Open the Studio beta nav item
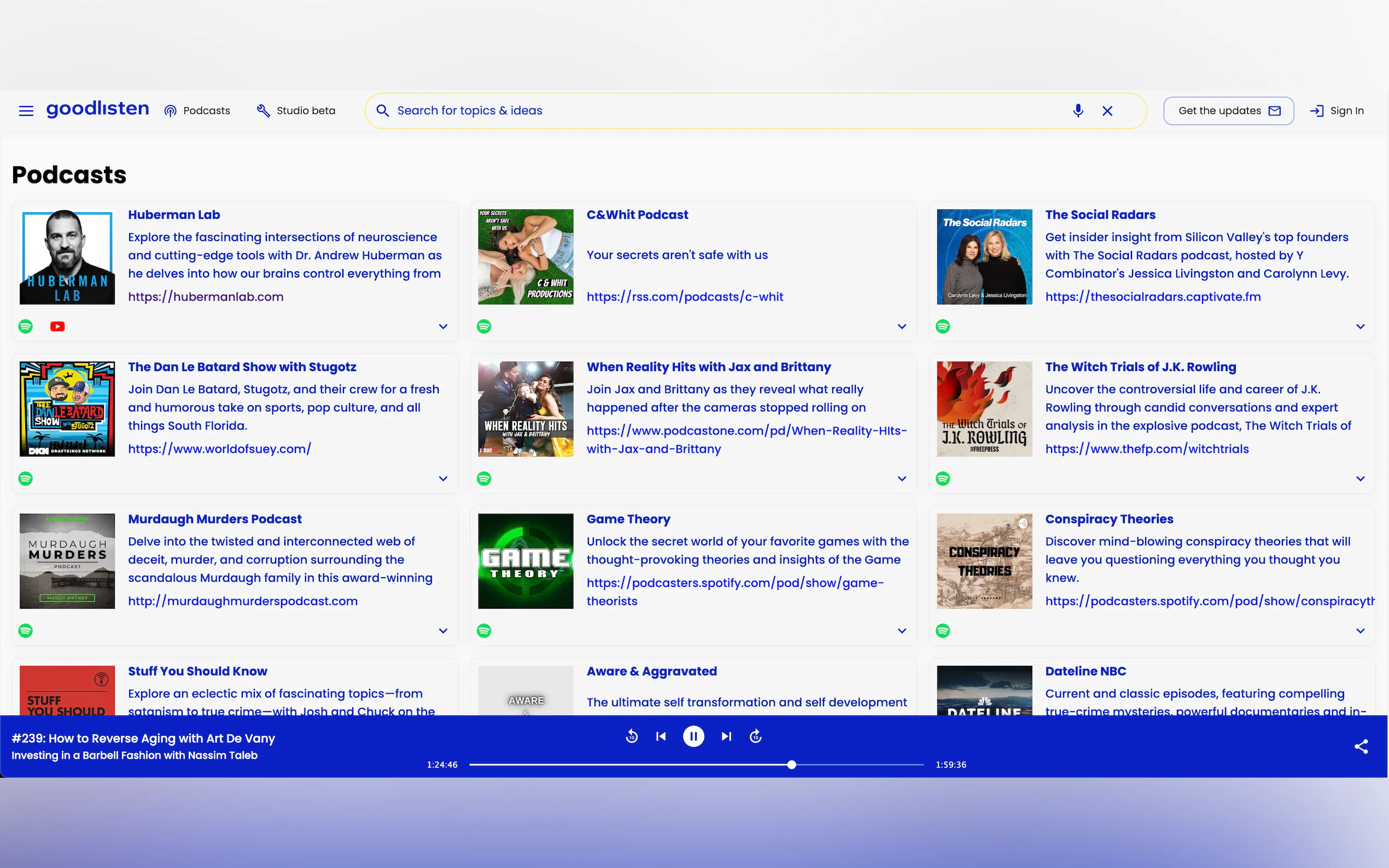Viewport: 1389px width, 868px height. point(296,111)
